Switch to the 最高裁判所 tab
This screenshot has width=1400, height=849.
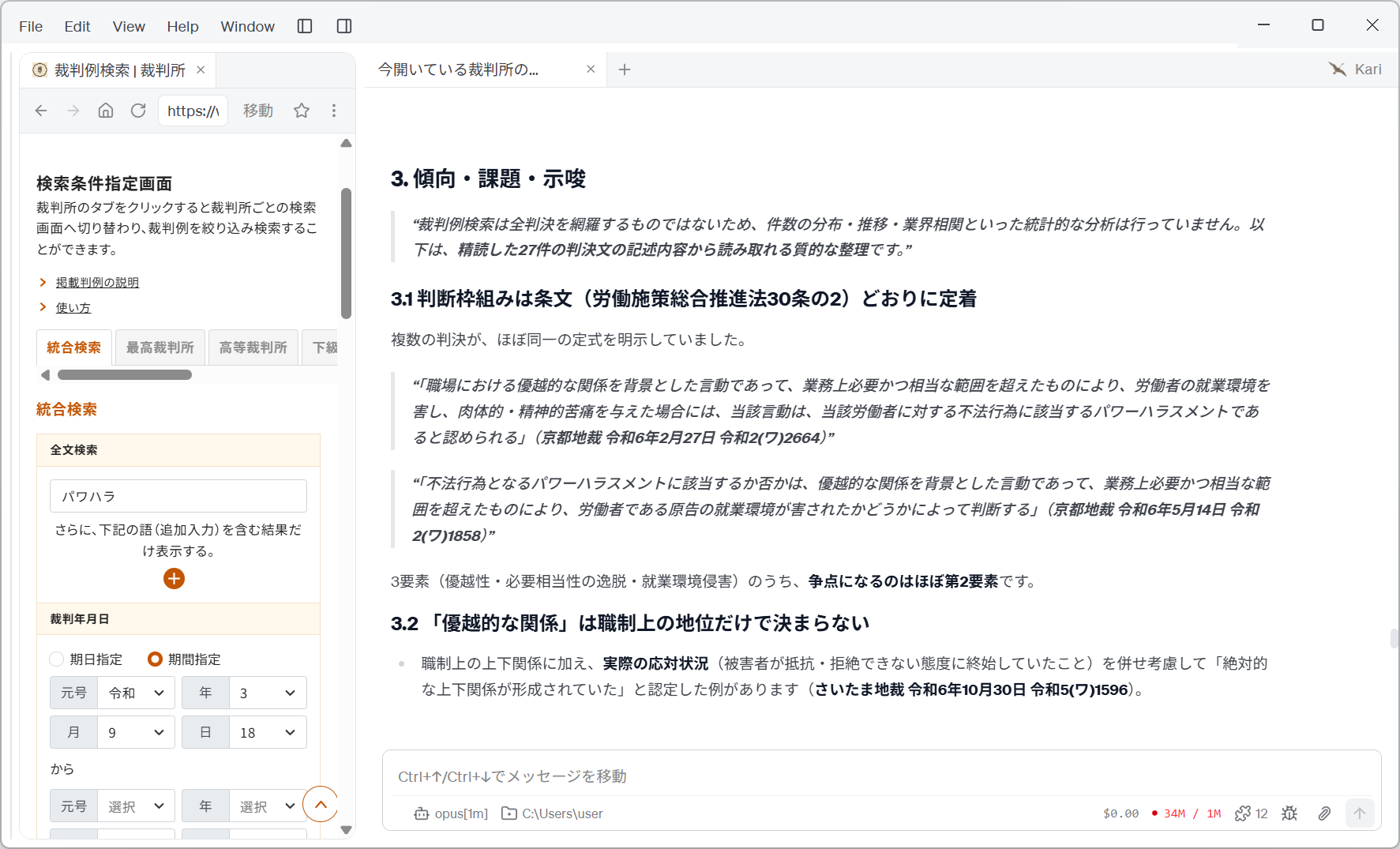pos(160,347)
